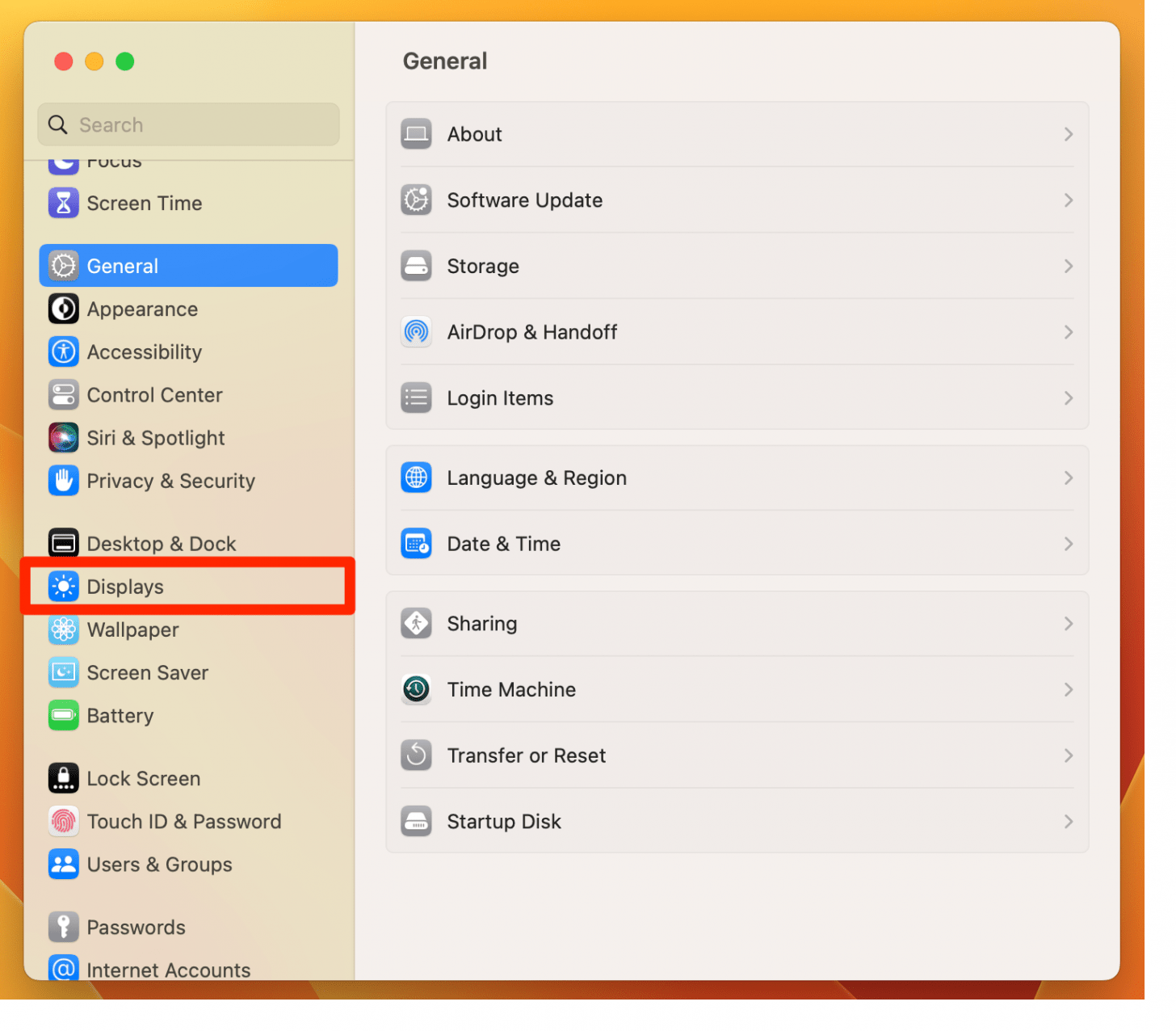Click the Wallpaper flower icon

(x=63, y=629)
